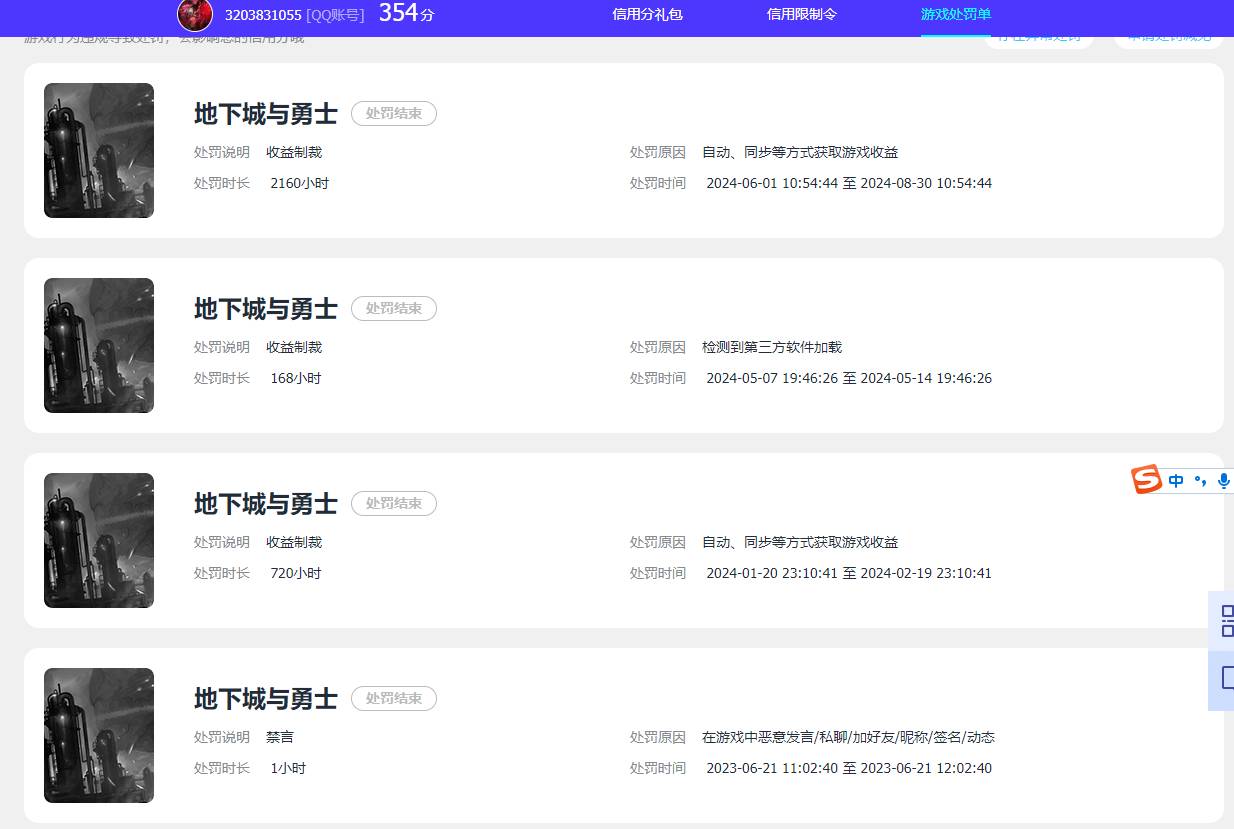Open the 地下城与勇士 title of the 禁言 record
Screen dimensions: 1234x829
pyautogui.click(x=265, y=698)
